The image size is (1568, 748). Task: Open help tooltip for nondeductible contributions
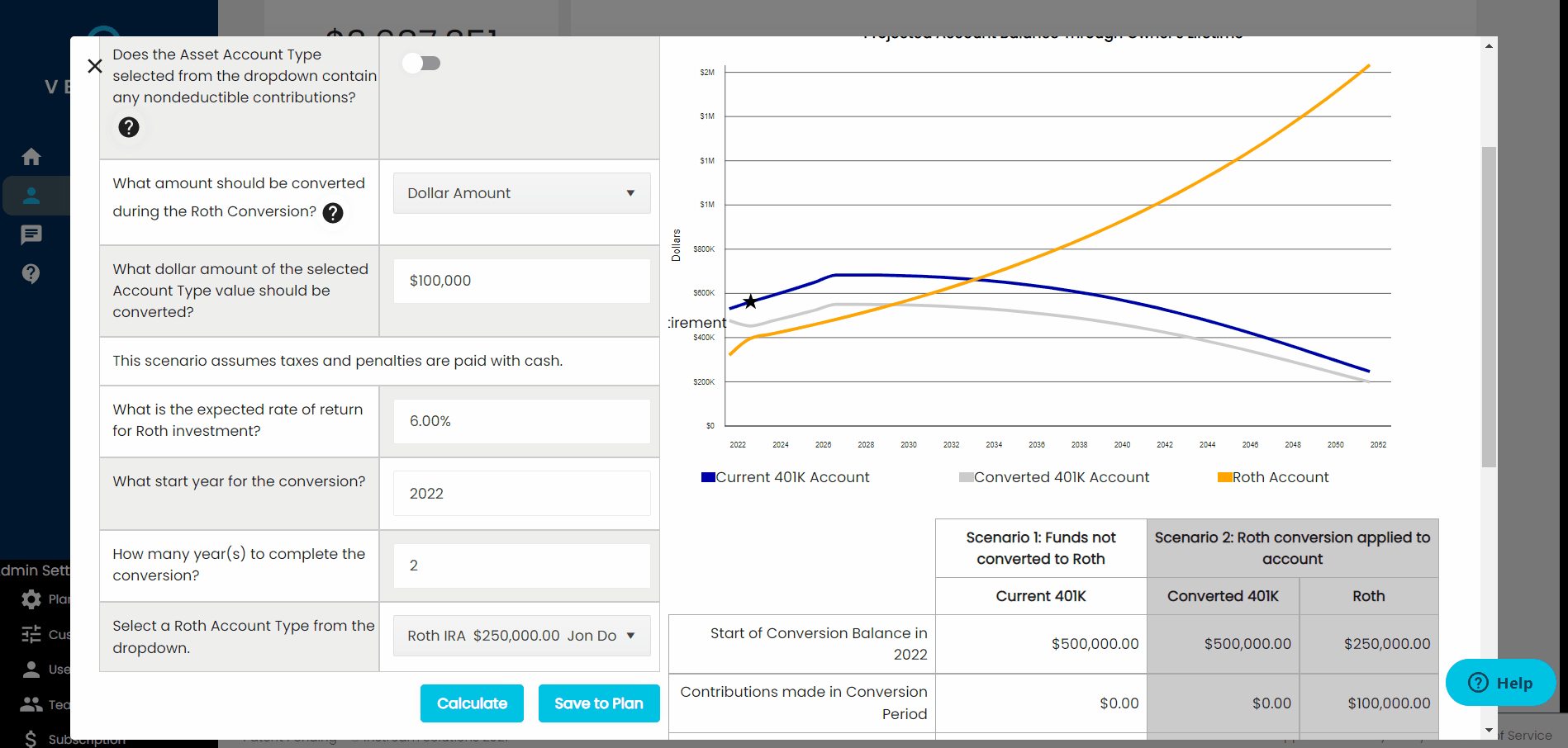[129, 127]
